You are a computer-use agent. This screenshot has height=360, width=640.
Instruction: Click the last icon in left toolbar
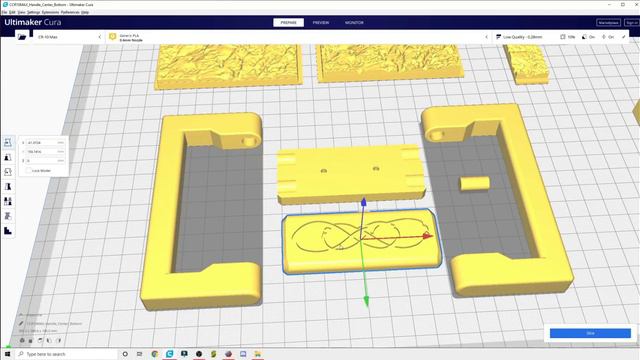[x=8, y=231]
